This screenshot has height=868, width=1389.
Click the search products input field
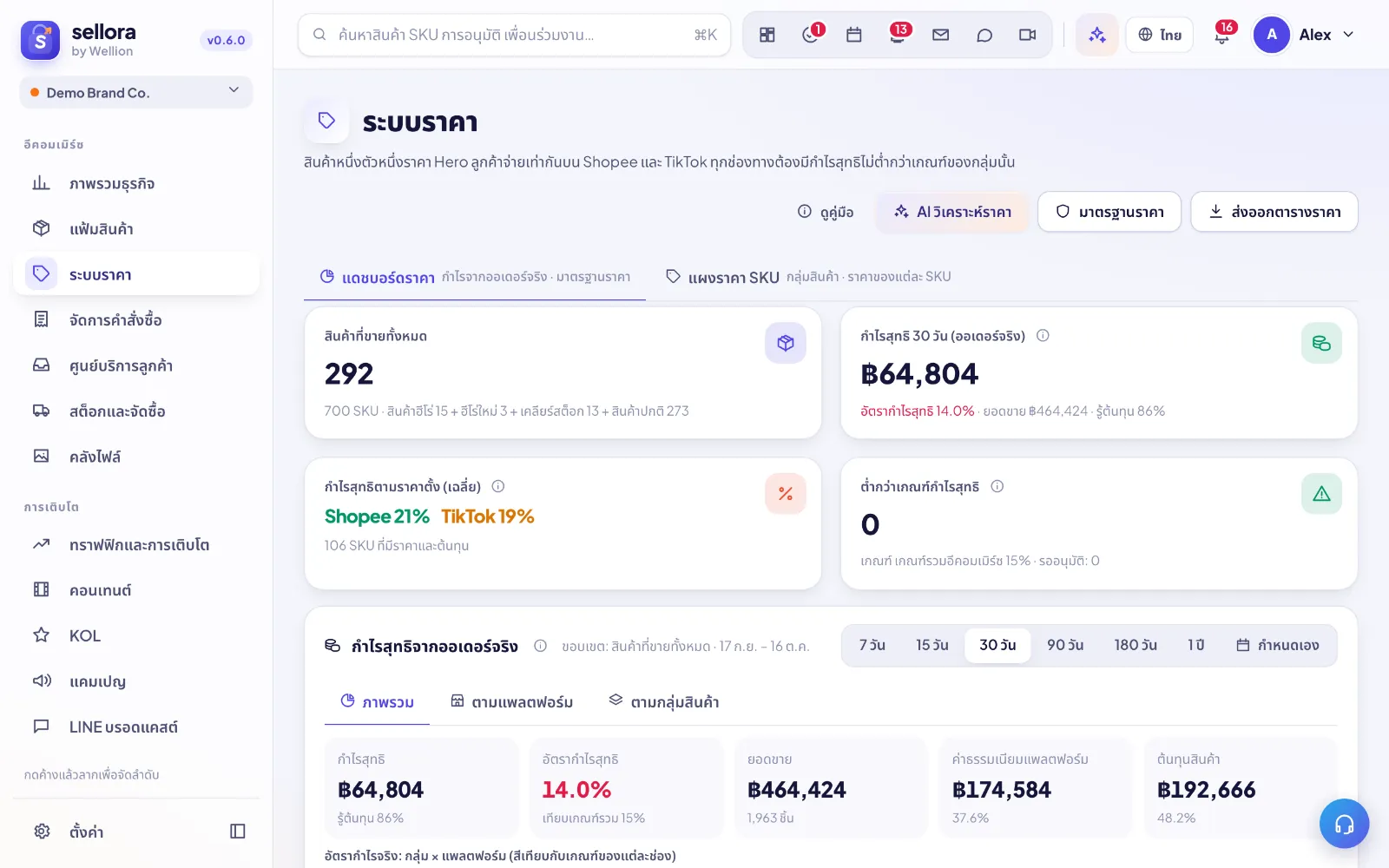point(514,35)
